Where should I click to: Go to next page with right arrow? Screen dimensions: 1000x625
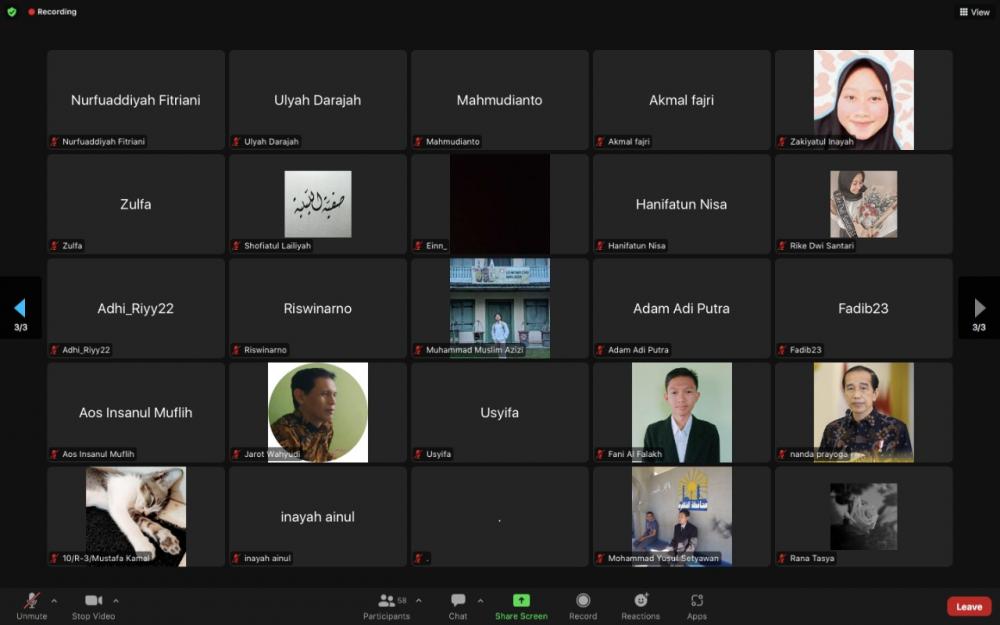(x=979, y=308)
